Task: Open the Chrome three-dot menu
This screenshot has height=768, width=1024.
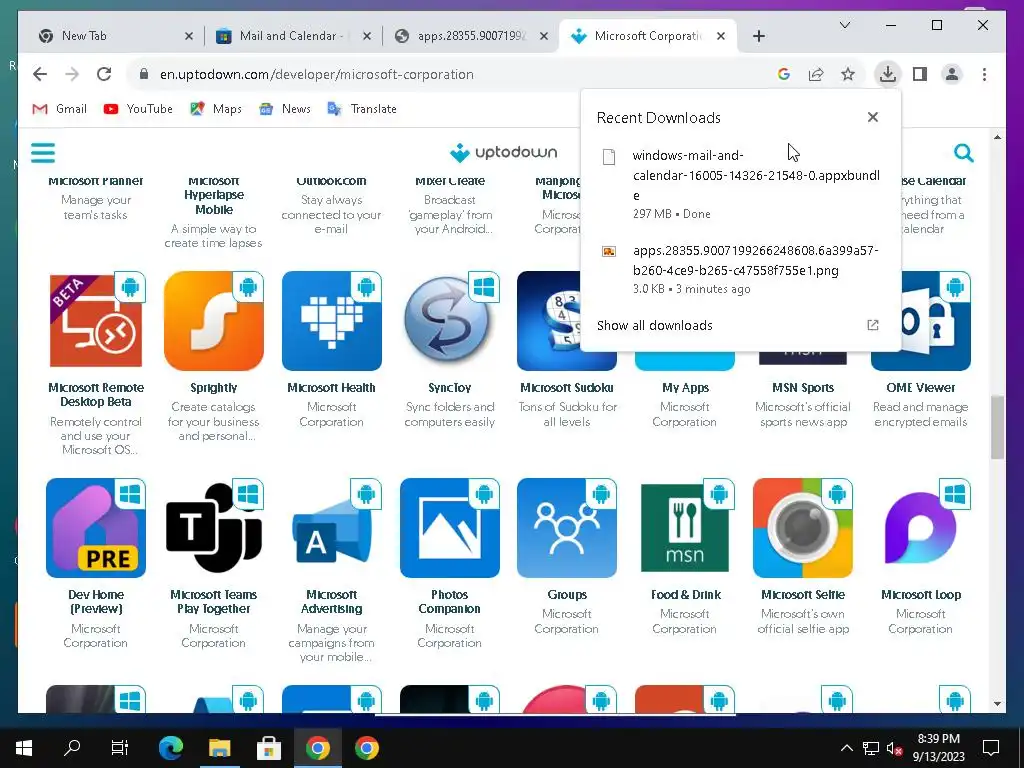Action: 984,74
